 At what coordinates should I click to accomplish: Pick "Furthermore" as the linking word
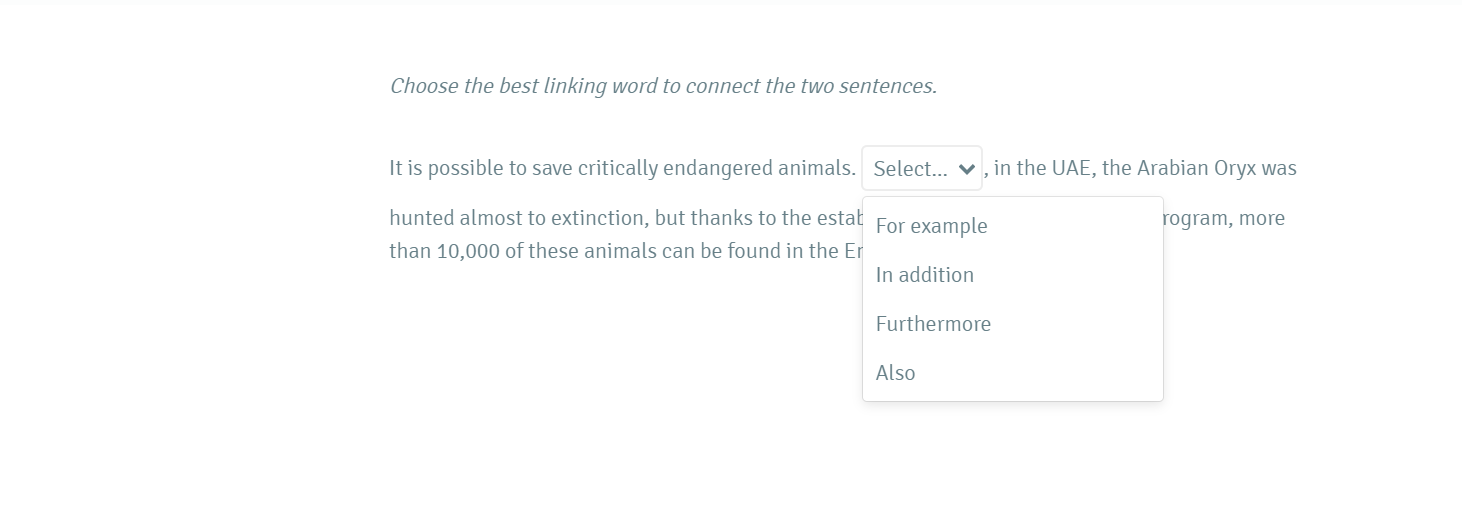933,324
